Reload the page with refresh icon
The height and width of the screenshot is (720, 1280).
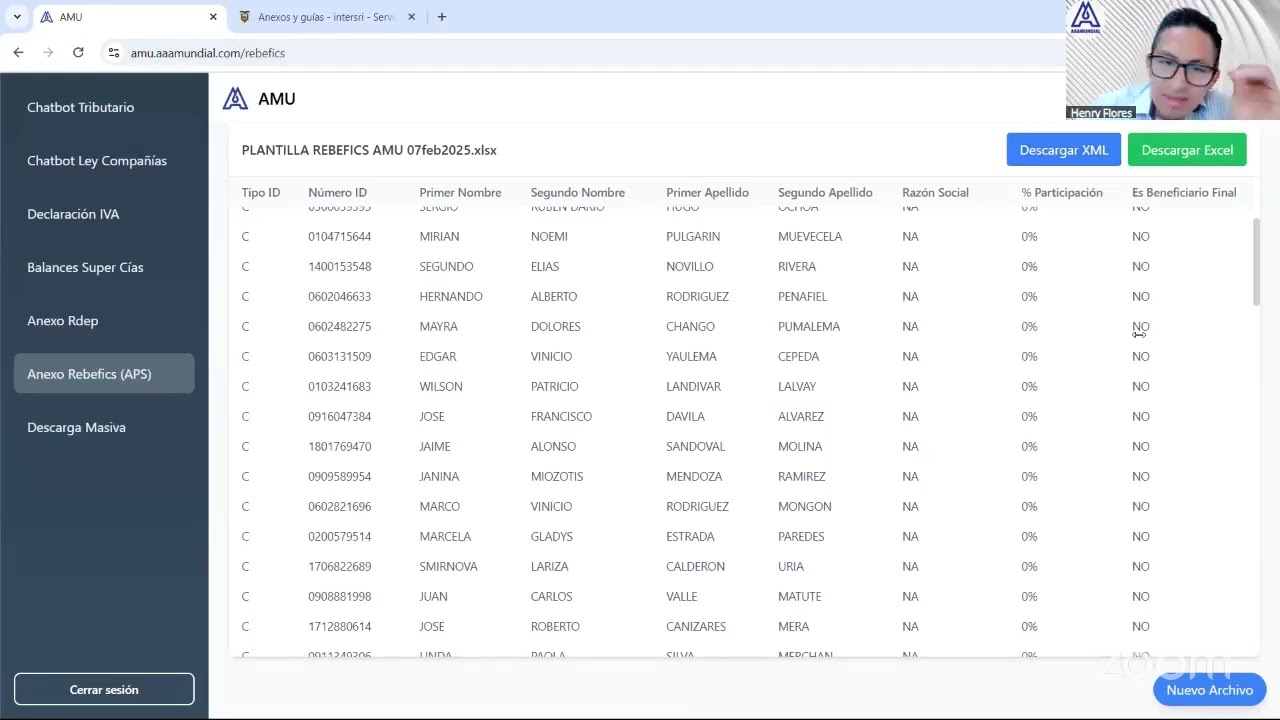point(78,52)
